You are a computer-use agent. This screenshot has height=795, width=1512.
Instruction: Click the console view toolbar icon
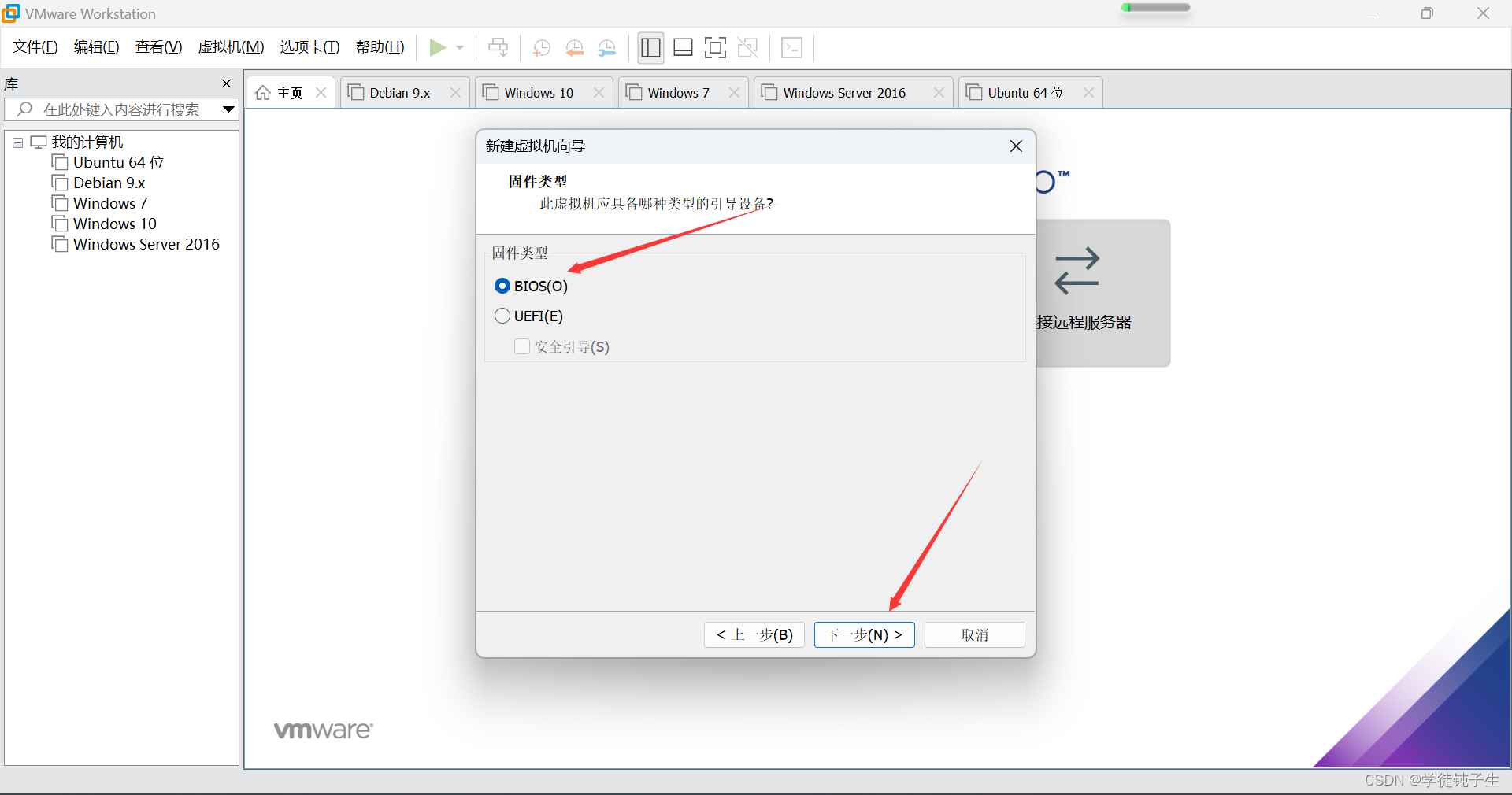(791, 48)
